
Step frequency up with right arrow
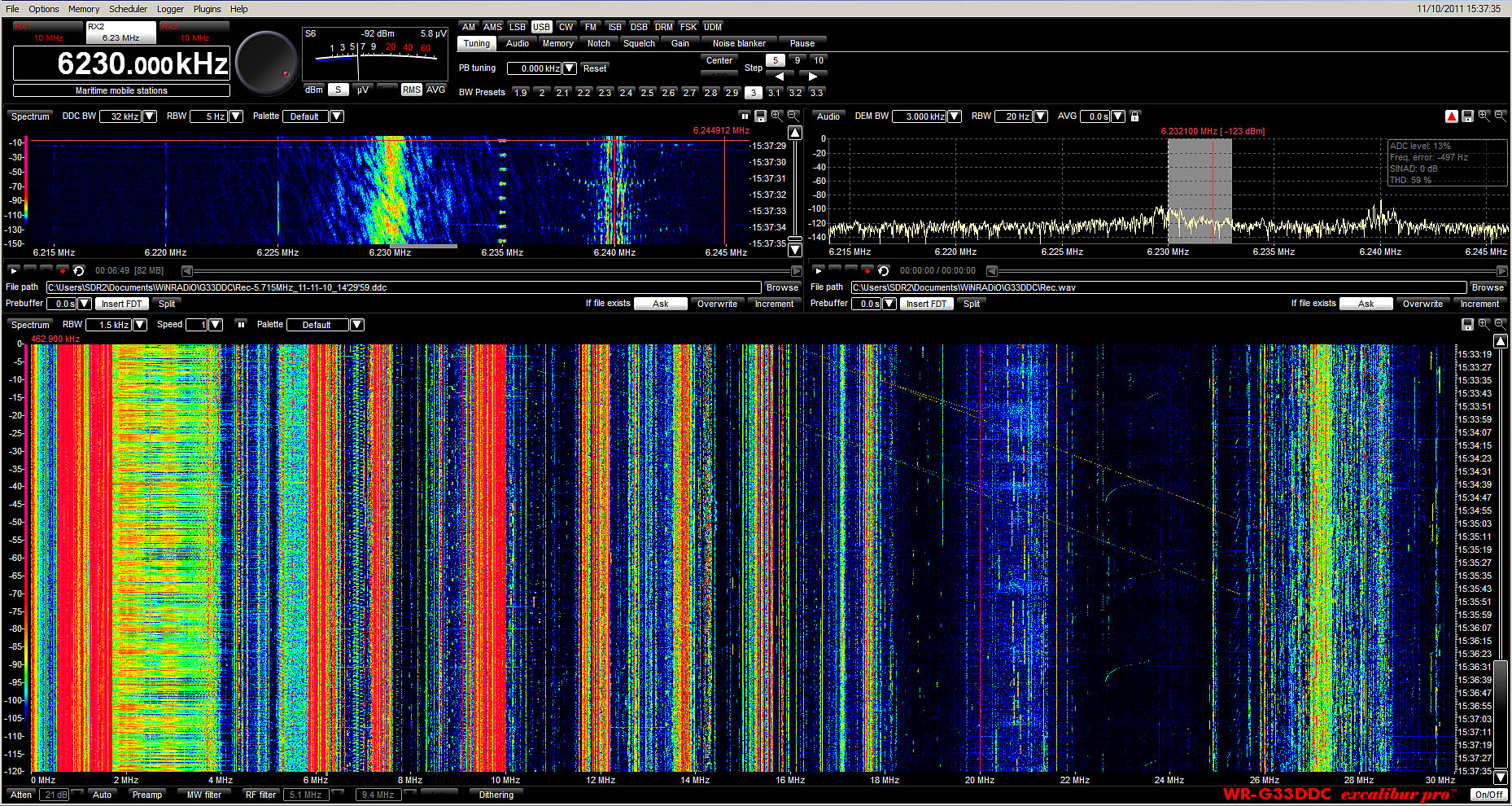(812, 77)
